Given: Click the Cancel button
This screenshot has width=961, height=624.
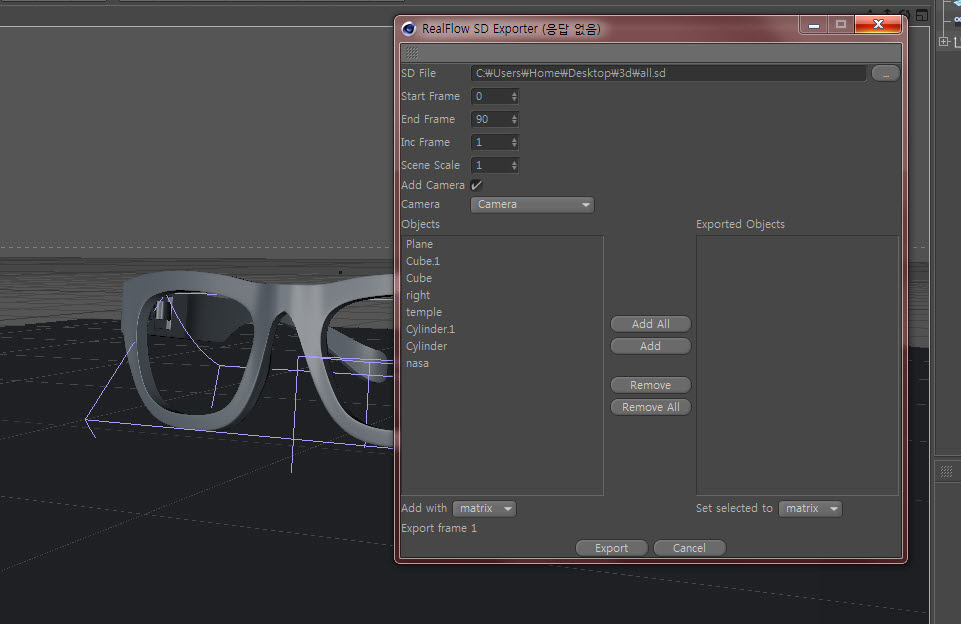Looking at the screenshot, I should tap(689, 548).
